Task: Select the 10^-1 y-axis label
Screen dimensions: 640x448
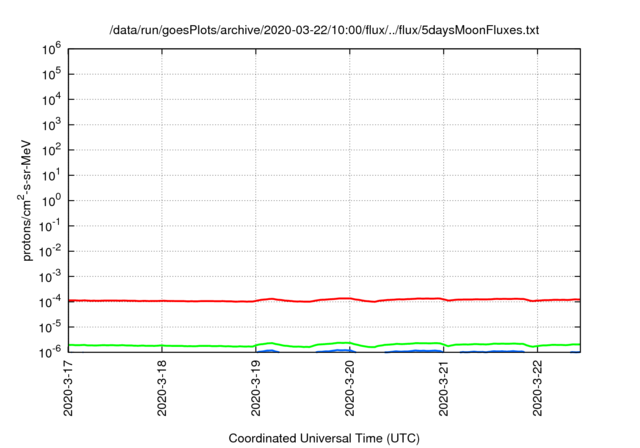Action: click(49, 226)
